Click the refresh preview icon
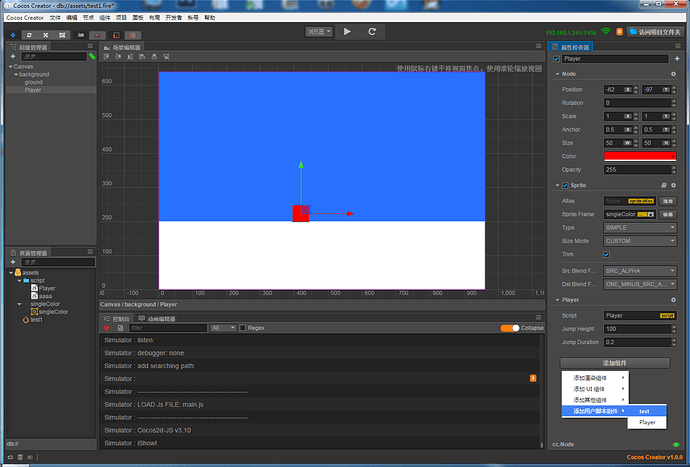Image resolution: width=690 pixels, height=467 pixels. tap(372, 32)
